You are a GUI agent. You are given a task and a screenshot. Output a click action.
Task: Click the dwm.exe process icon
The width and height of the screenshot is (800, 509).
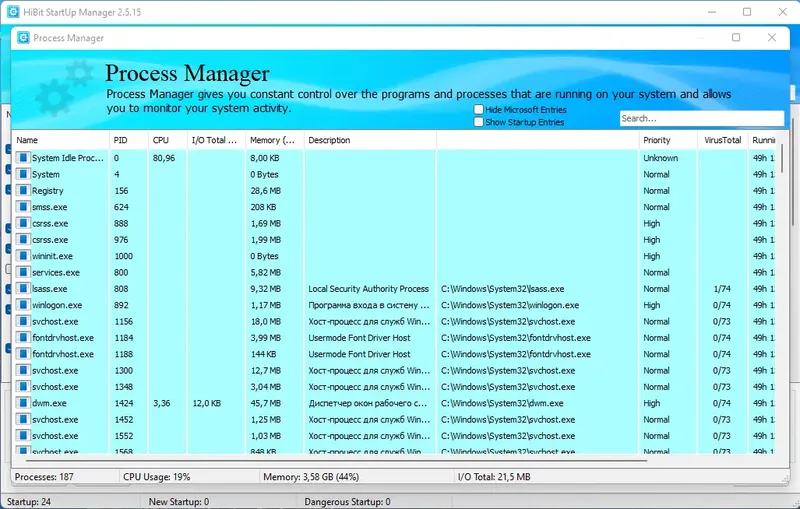click(x=22, y=402)
